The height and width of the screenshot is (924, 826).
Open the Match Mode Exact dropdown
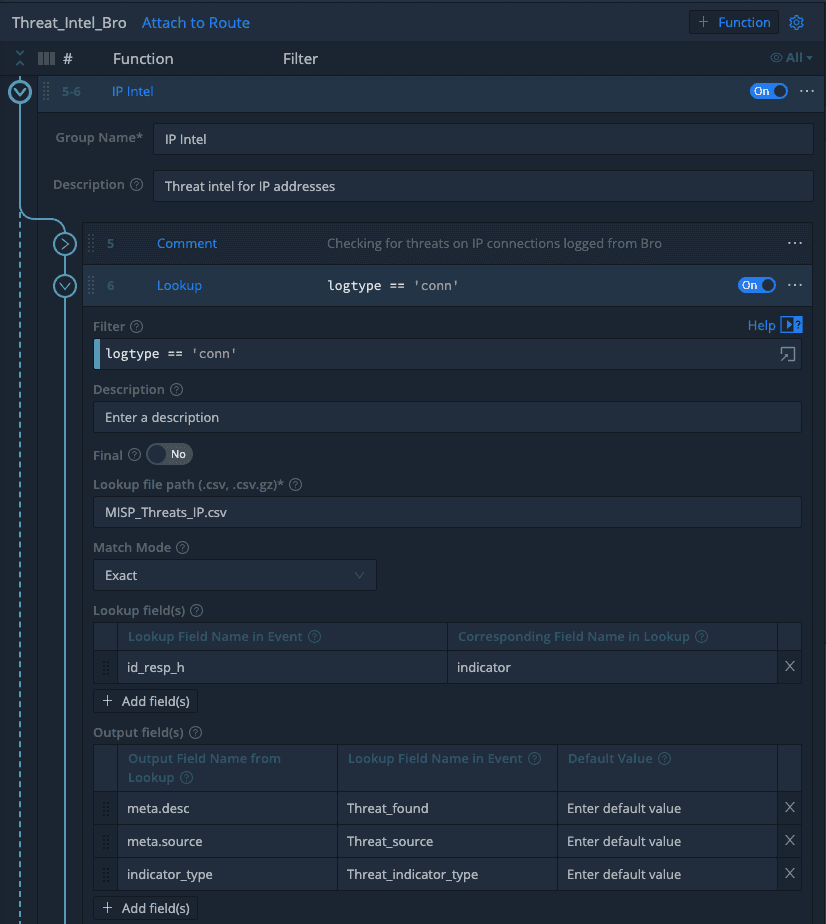[x=234, y=575]
